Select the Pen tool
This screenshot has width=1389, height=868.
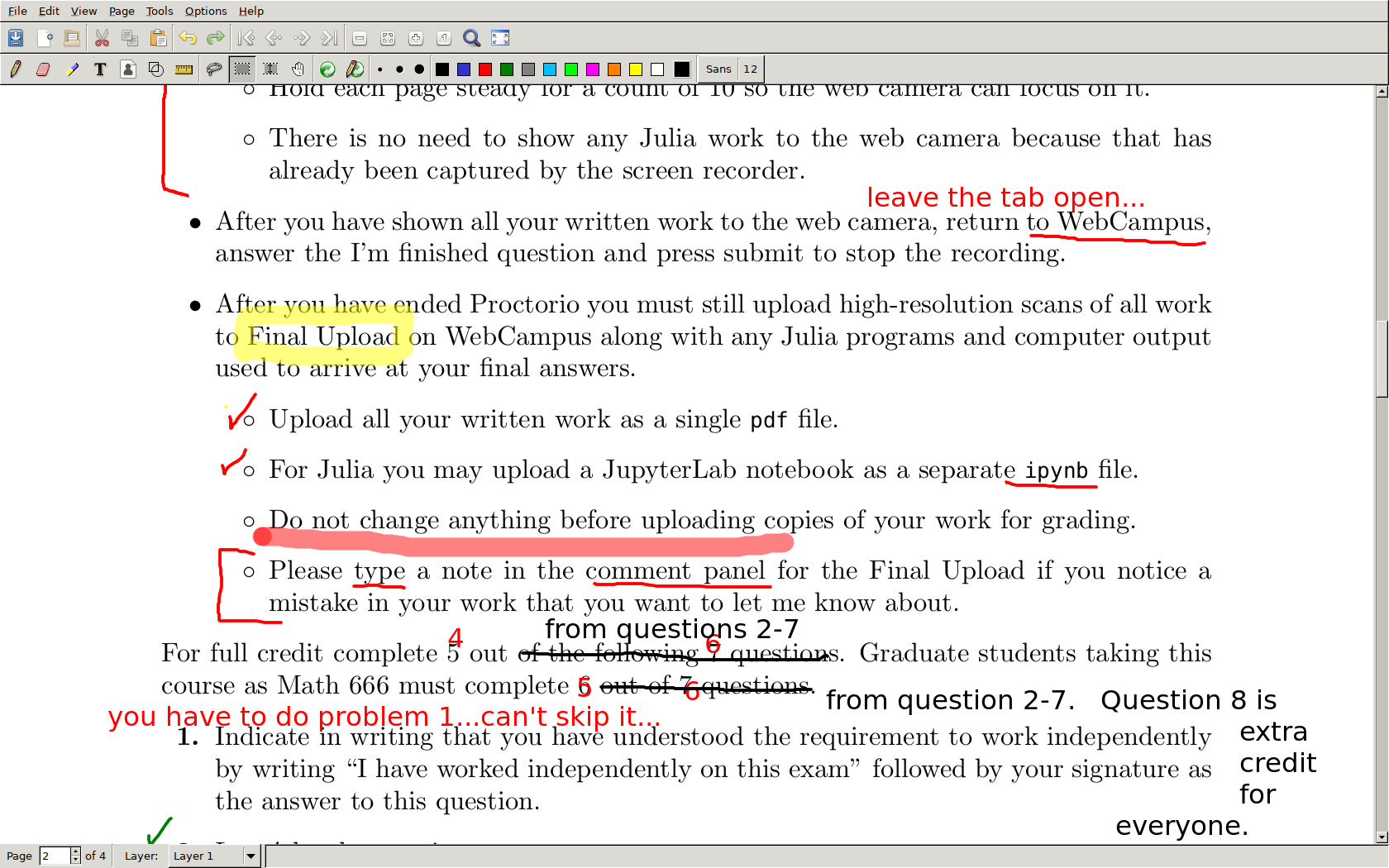pos(16,69)
